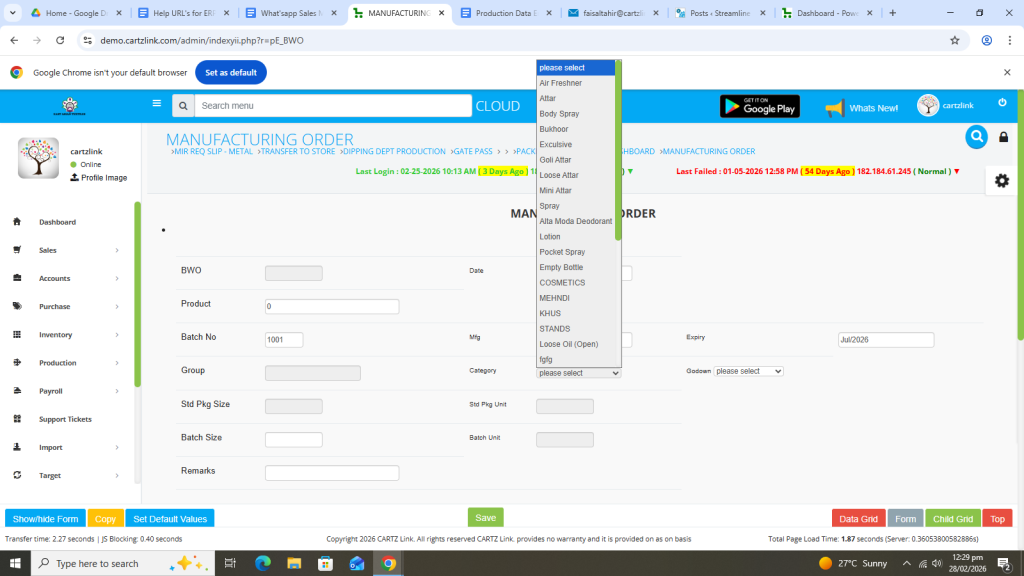Click the Get it on Google Play badge
Image resolution: width=1024 pixels, height=576 pixels.
pos(759,106)
